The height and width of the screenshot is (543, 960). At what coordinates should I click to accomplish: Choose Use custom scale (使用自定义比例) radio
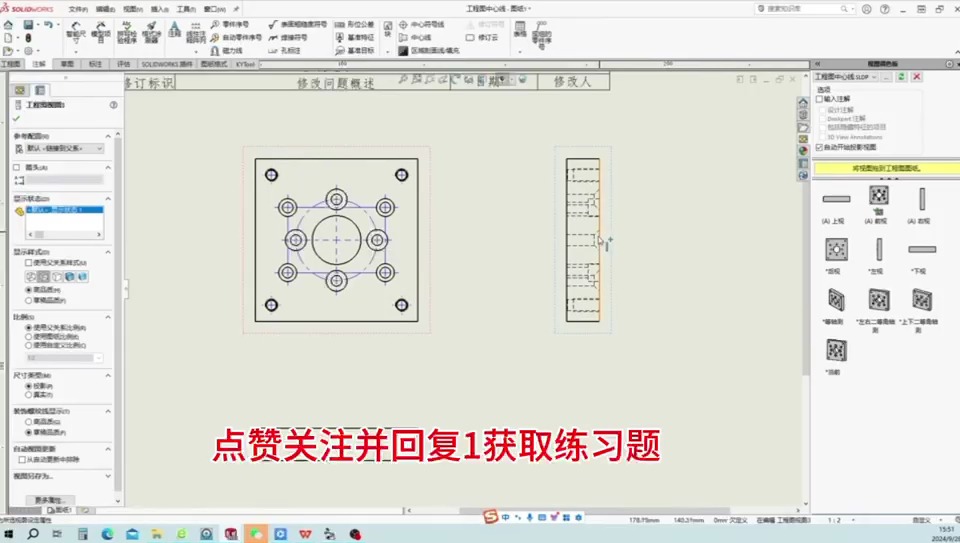tap(29, 345)
